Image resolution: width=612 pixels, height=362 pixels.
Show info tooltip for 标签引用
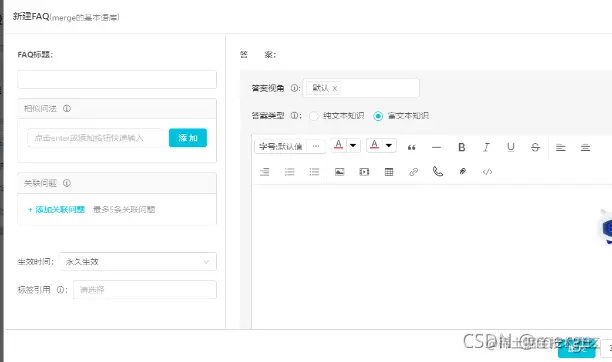[x=60, y=290]
